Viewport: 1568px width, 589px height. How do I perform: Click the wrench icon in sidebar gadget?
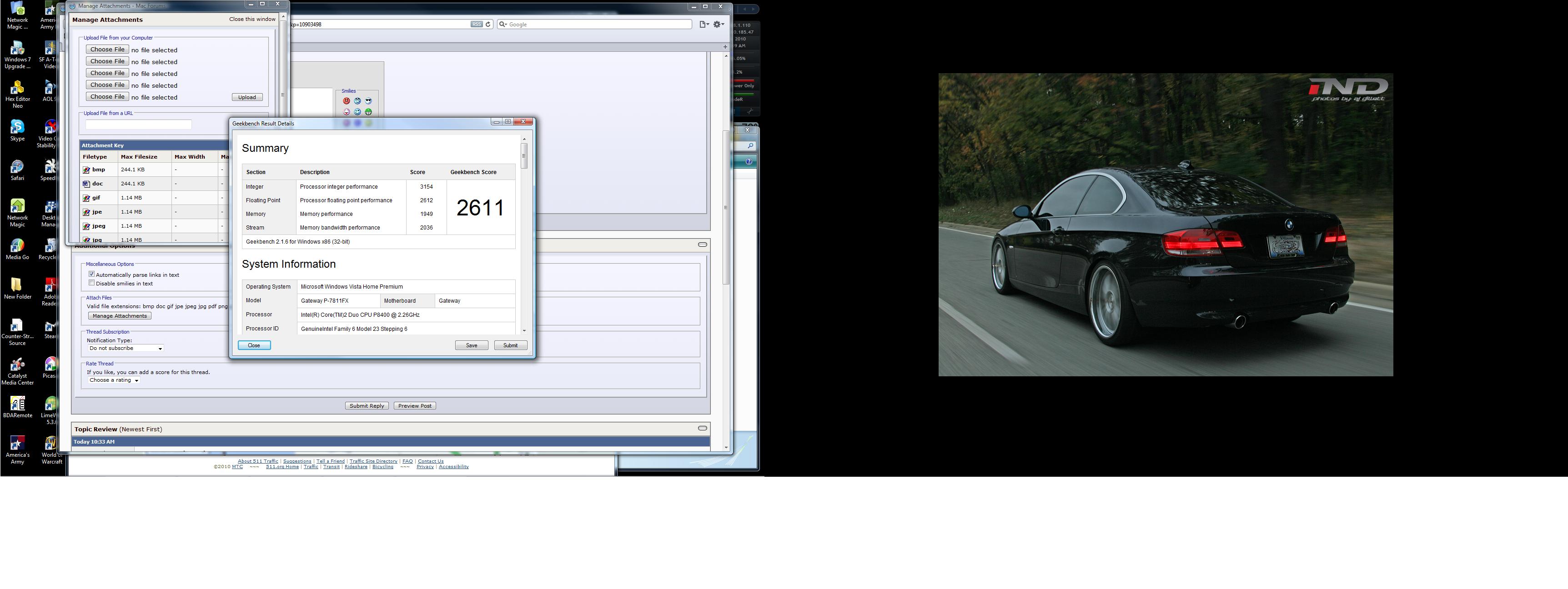[x=750, y=111]
